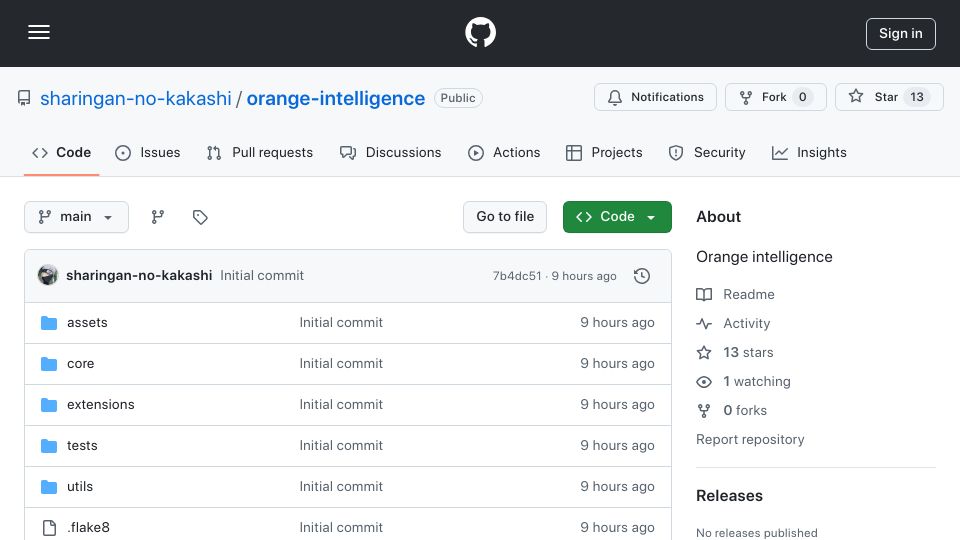Click the Readme book icon
This screenshot has height=540, width=960.
pyautogui.click(x=704, y=294)
